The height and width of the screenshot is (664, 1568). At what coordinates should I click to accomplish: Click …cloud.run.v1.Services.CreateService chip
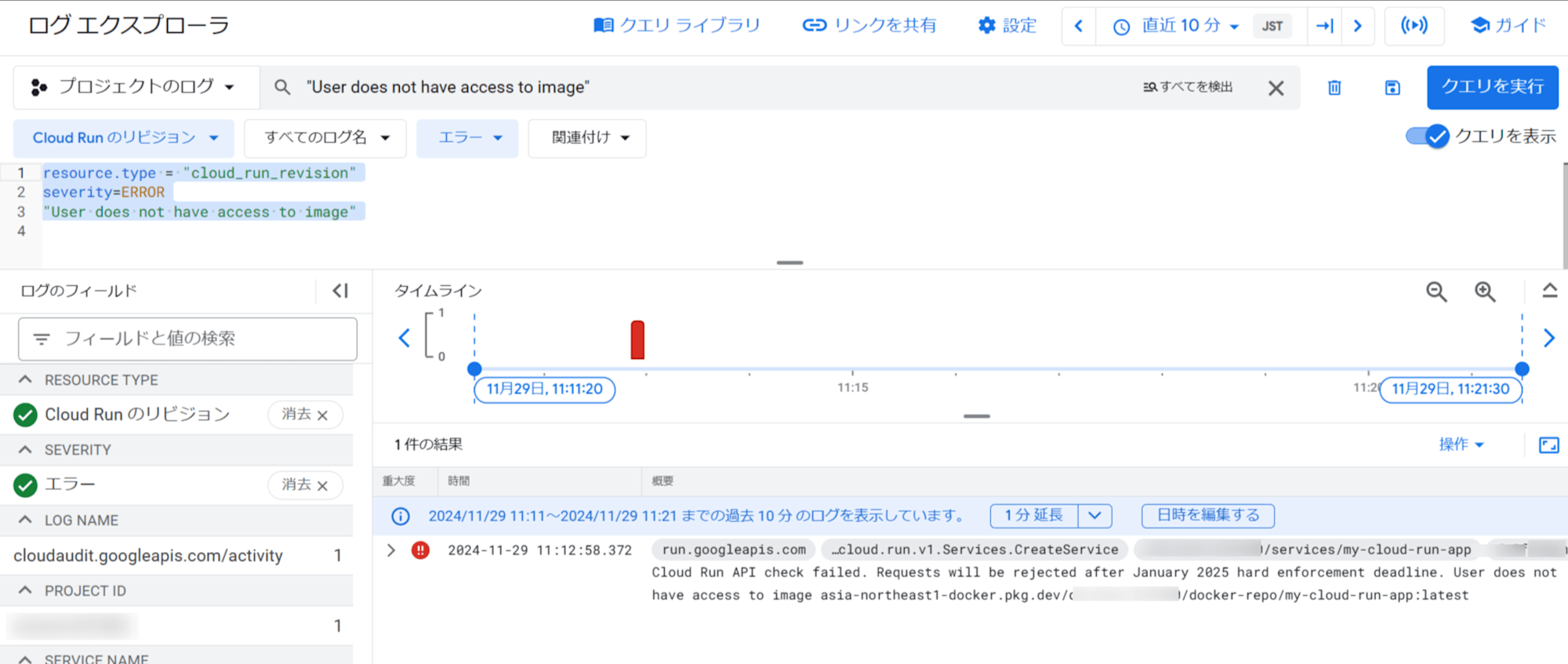(x=975, y=550)
